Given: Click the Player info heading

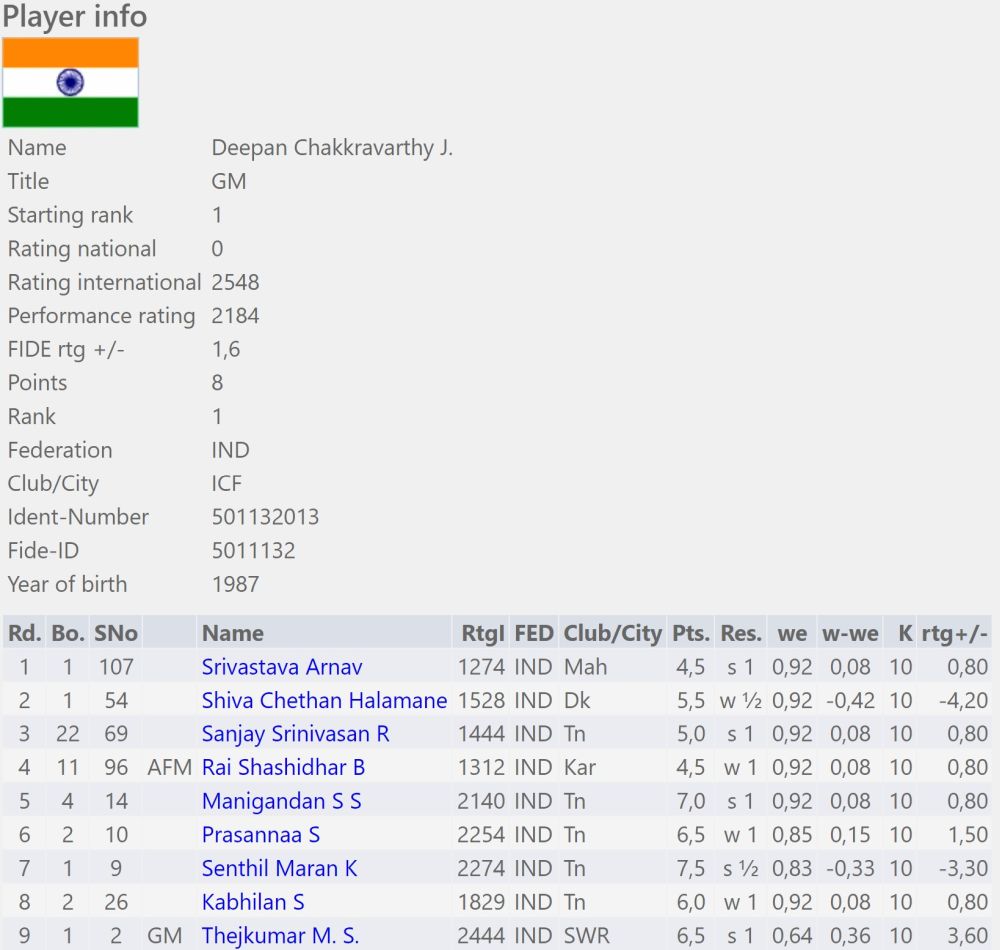Looking at the screenshot, I should tap(75, 16).
